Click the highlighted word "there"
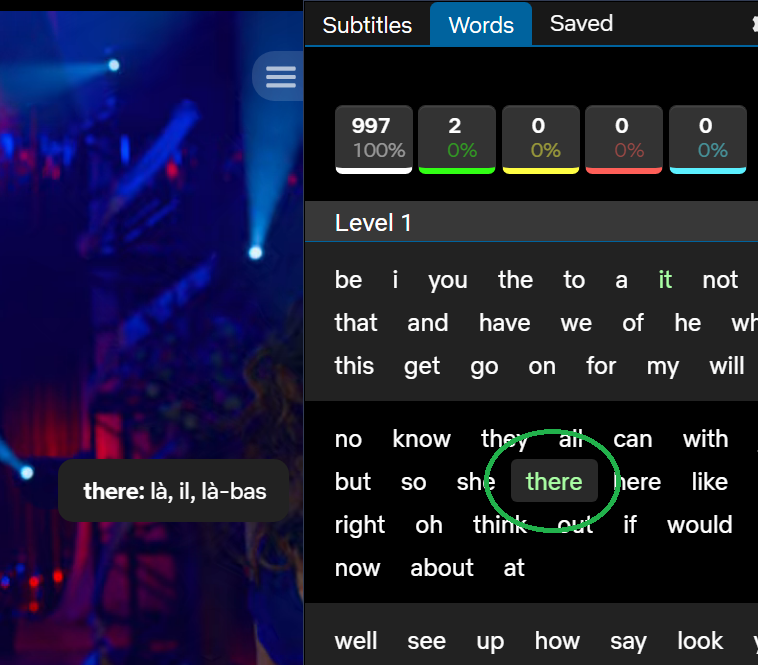 tap(554, 482)
